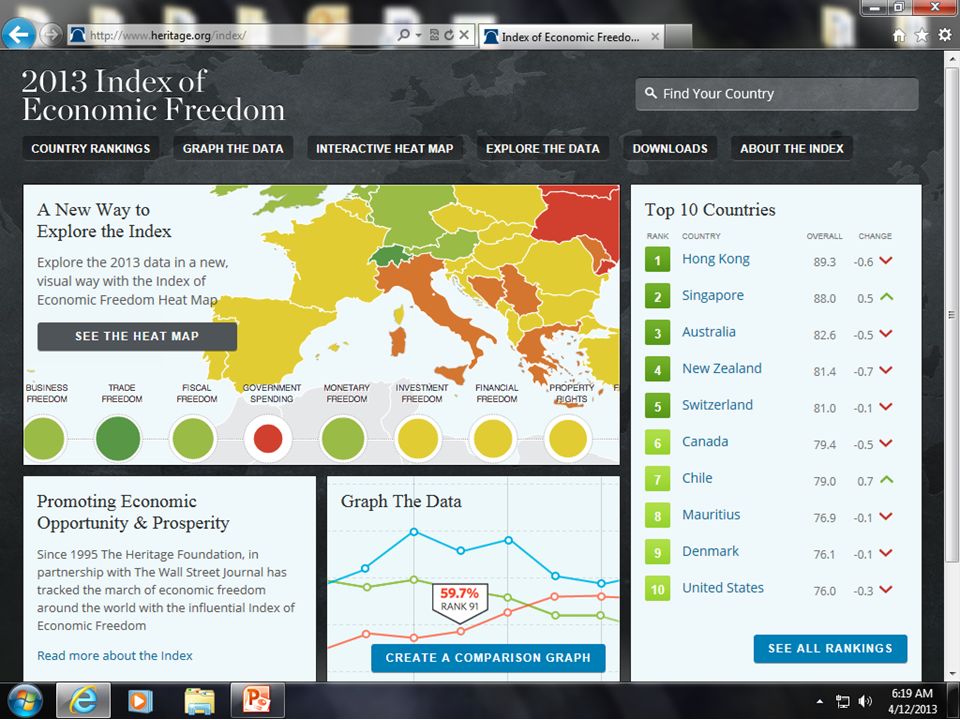Open ABOUT THE INDEX menu

(792, 148)
